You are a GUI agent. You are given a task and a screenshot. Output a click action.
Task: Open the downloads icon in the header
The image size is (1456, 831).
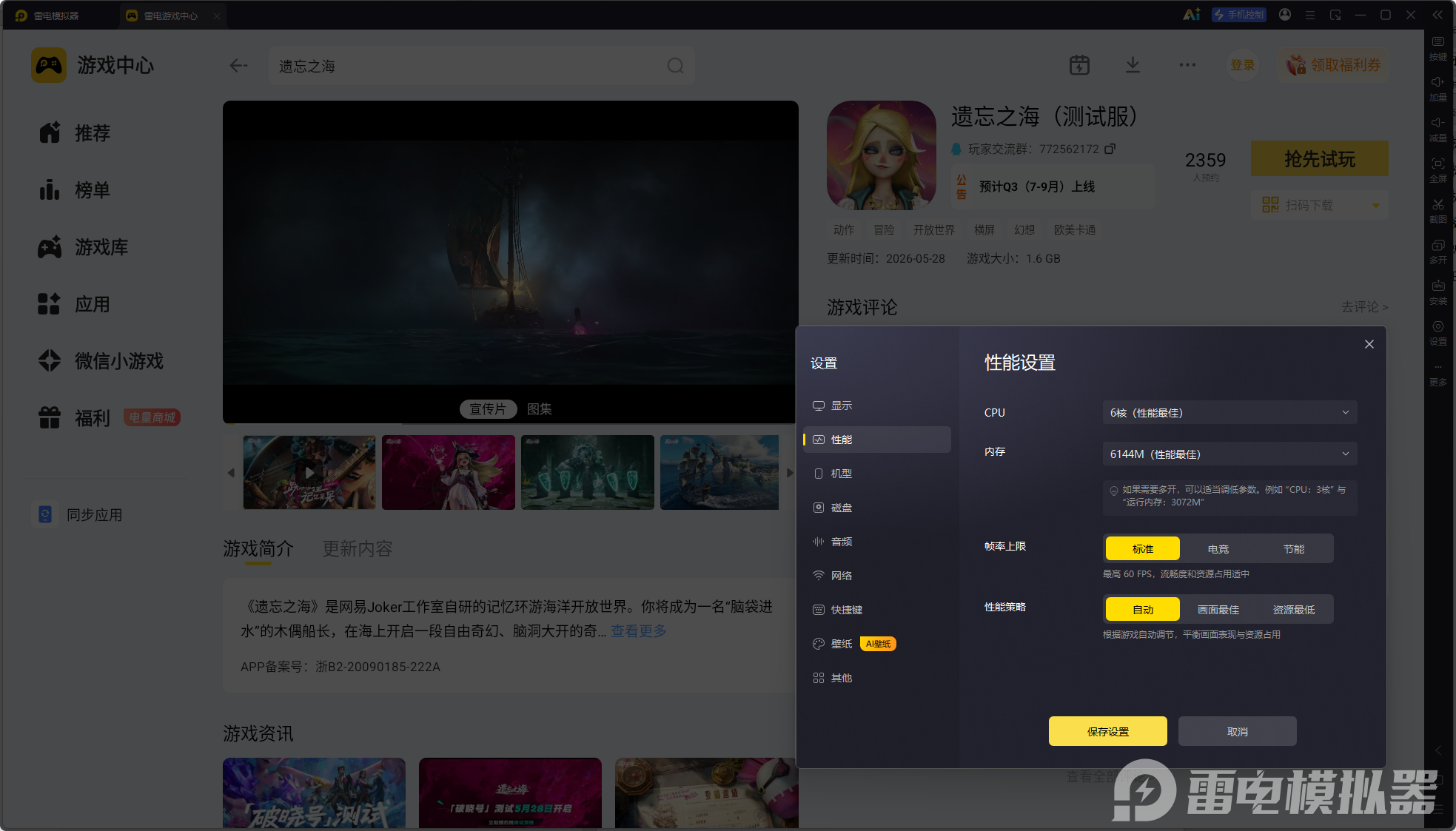(1133, 65)
